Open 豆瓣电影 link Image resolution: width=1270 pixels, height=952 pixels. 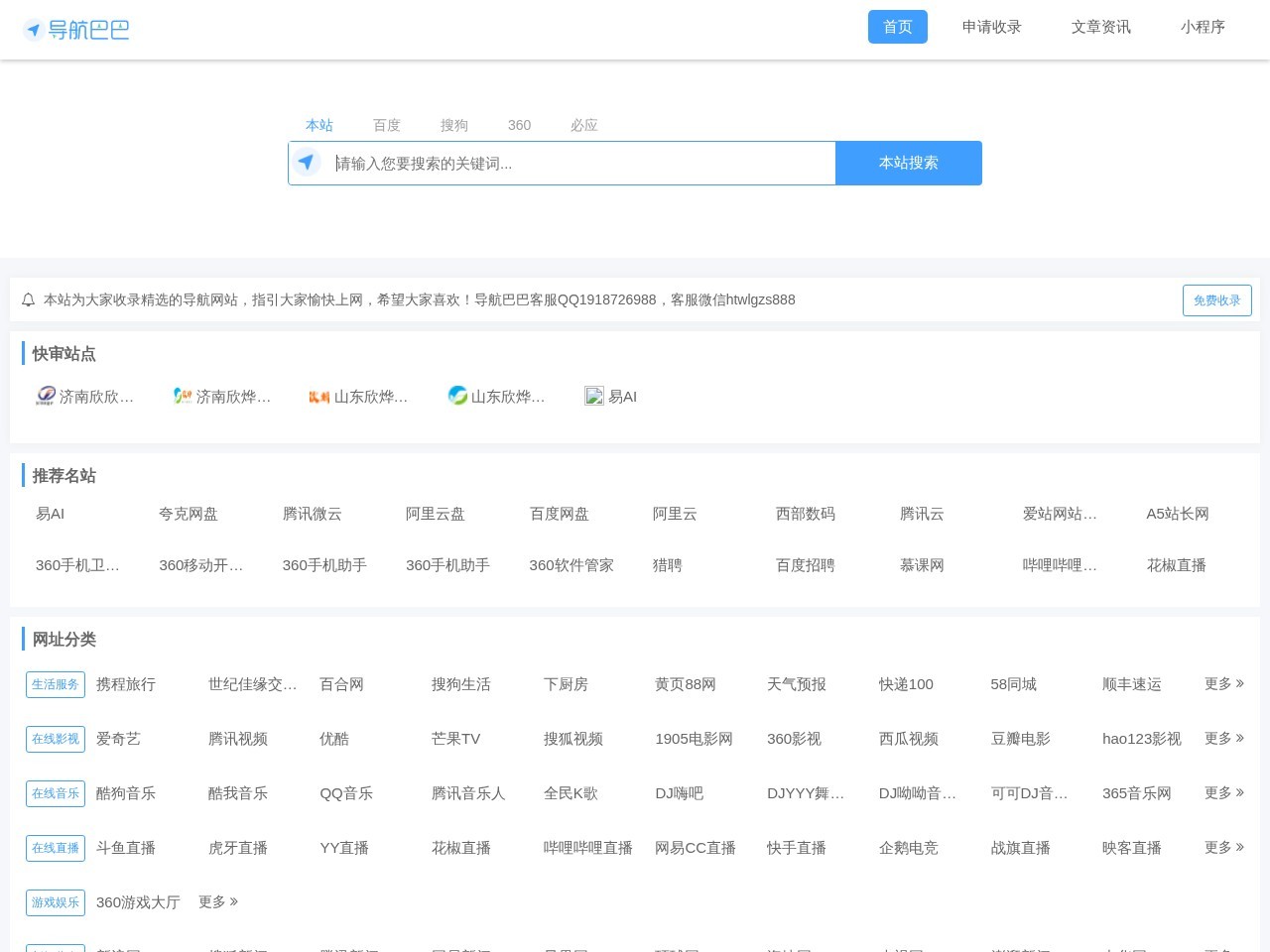pos(1020,739)
